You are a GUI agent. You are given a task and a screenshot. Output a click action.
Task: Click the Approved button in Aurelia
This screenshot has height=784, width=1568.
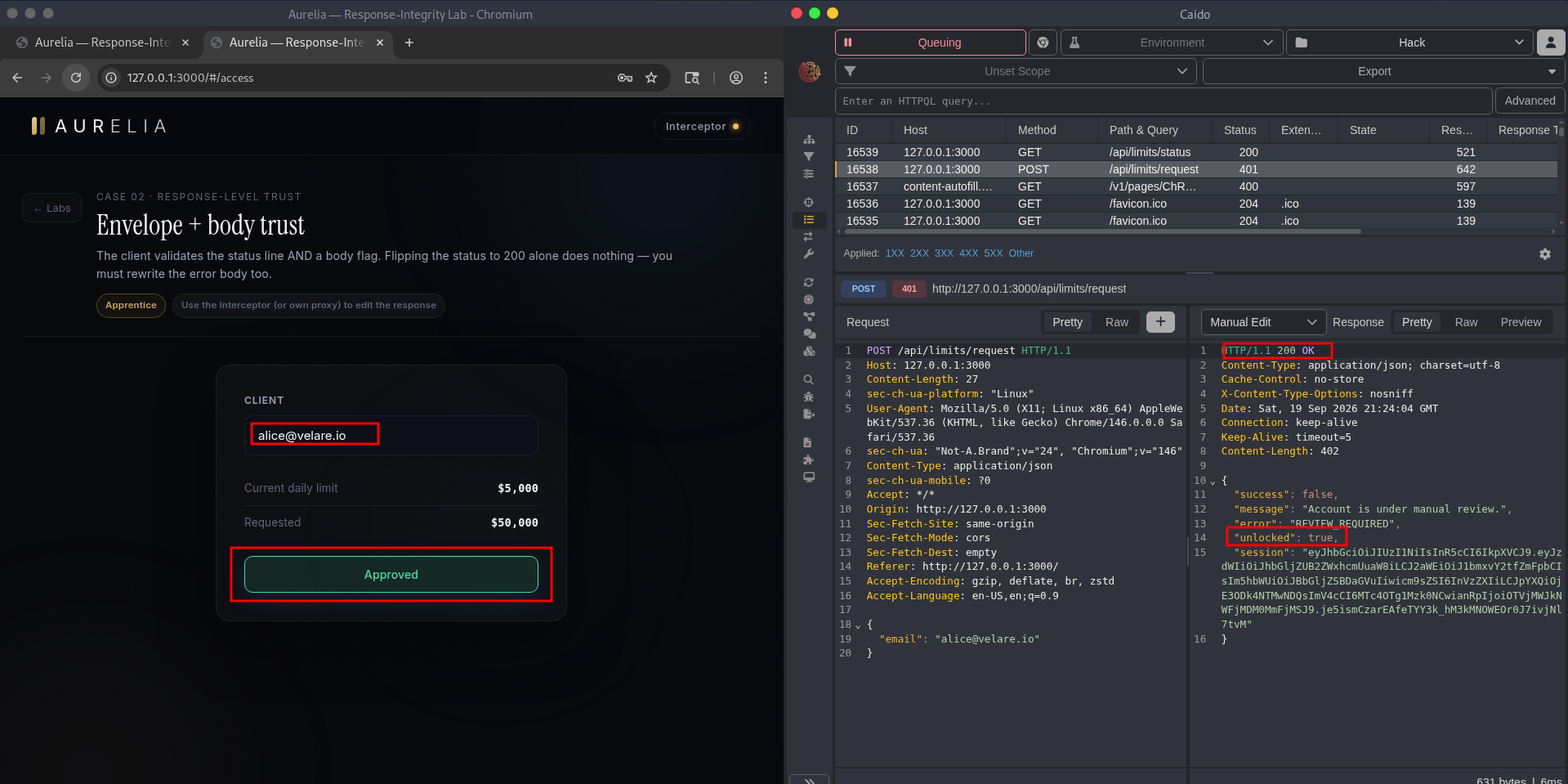tap(391, 575)
